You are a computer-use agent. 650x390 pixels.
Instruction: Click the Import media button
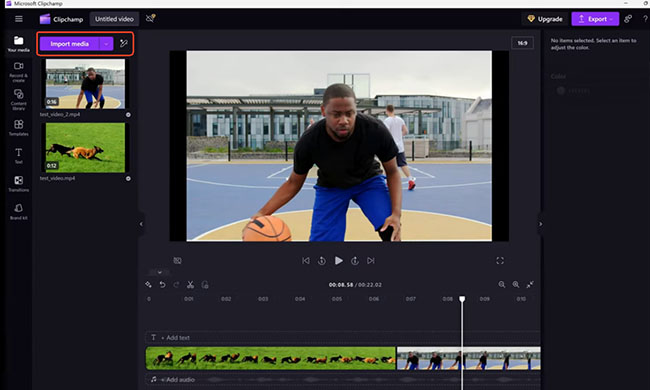tap(70, 44)
